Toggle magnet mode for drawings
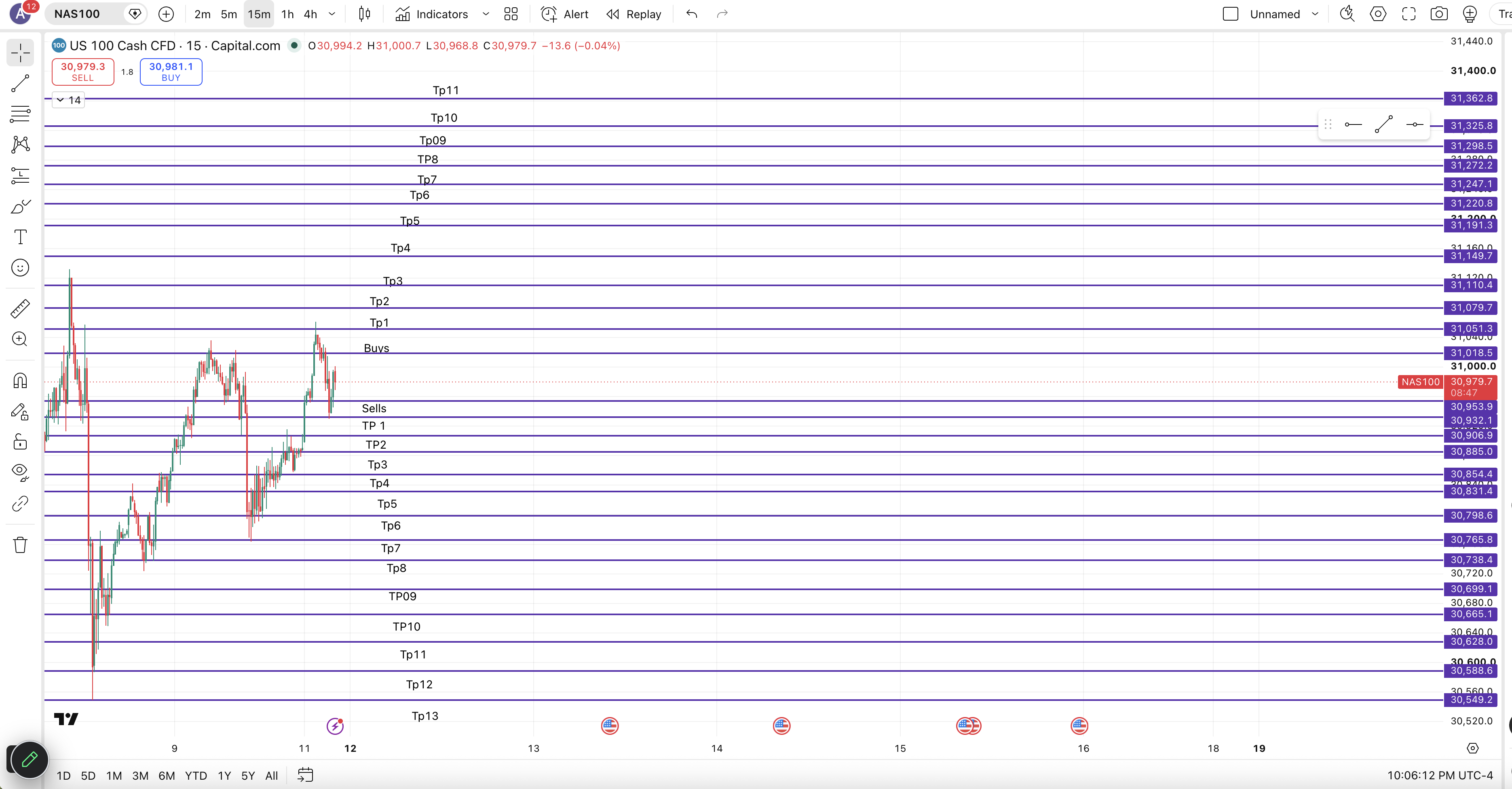This screenshot has width=1512, height=789. pos(20,381)
